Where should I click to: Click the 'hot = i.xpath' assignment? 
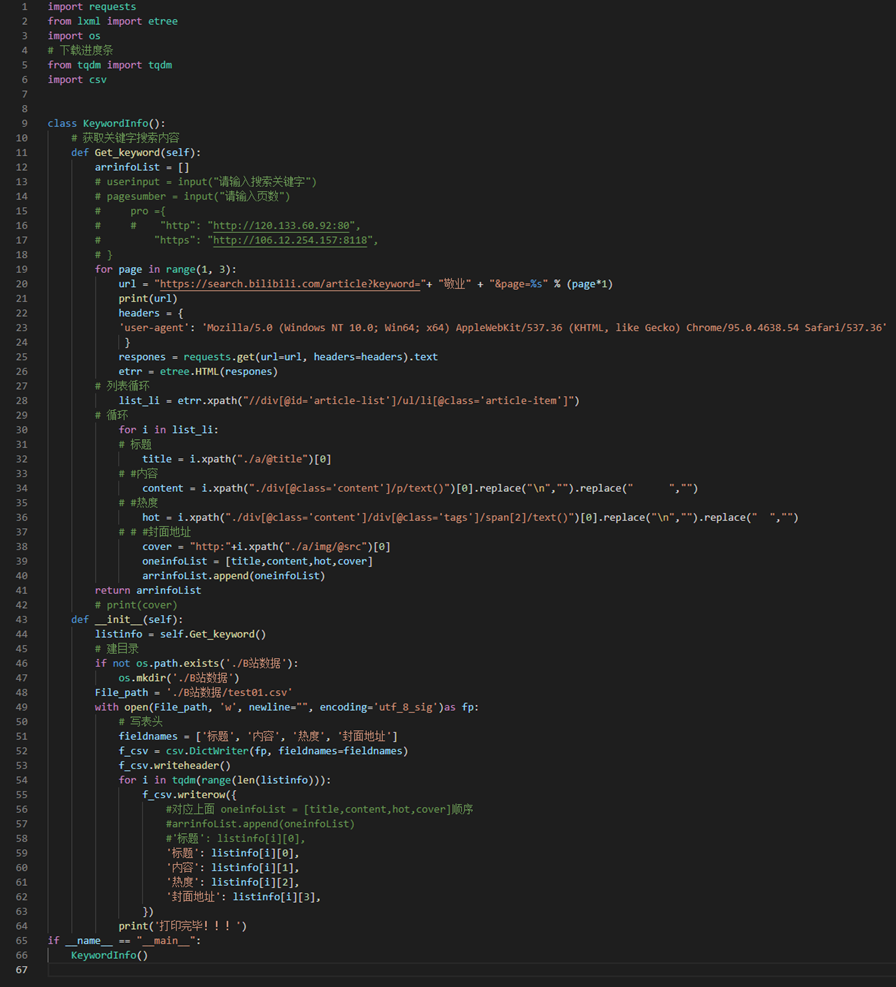470,517
